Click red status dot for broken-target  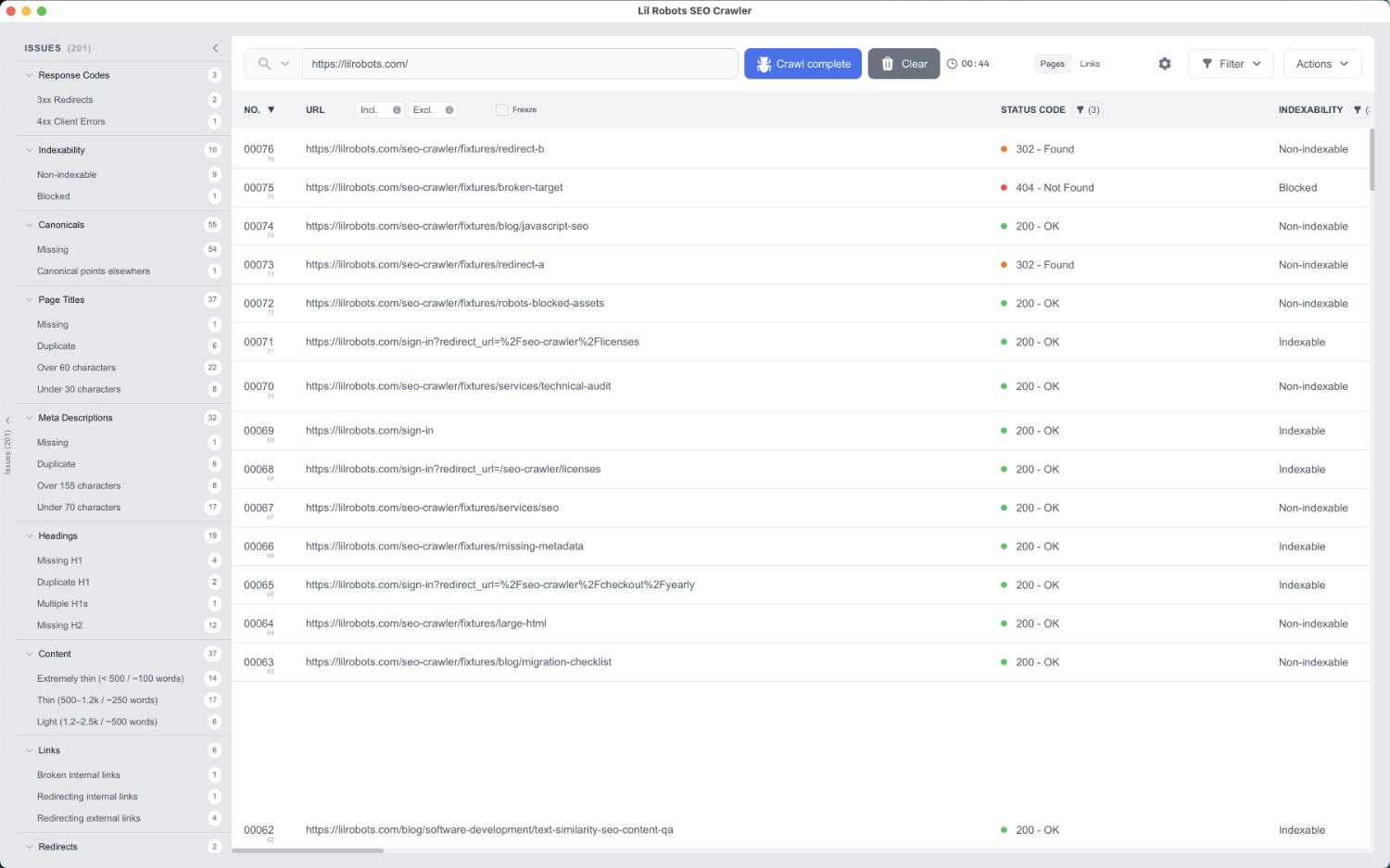pyautogui.click(x=1004, y=188)
